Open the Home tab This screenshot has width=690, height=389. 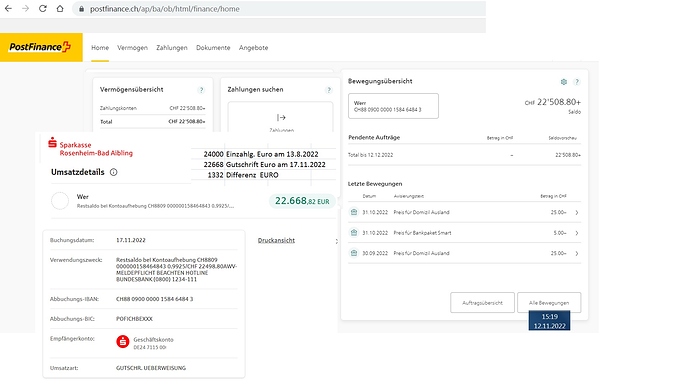pos(100,48)
